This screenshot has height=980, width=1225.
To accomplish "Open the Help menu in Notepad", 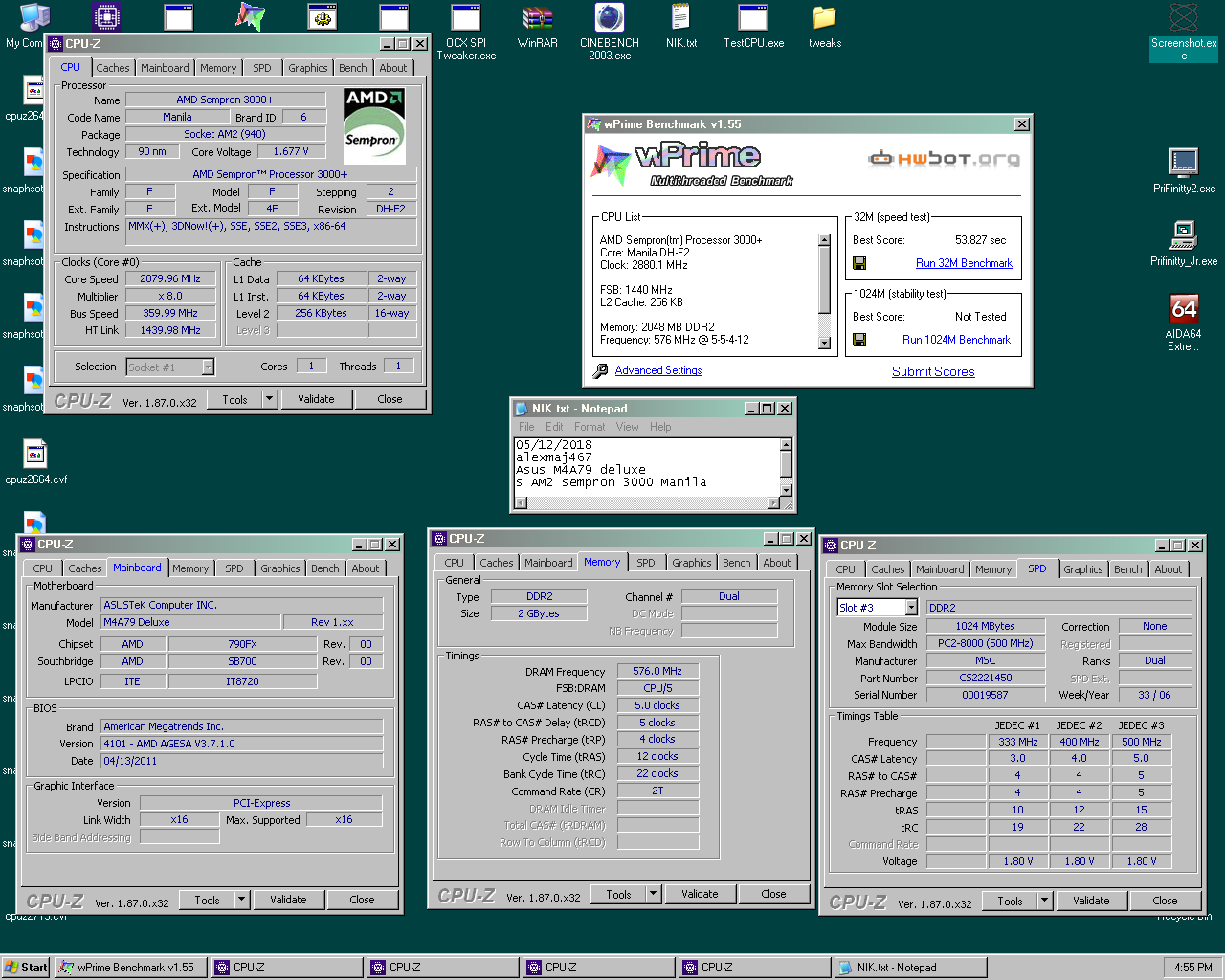I will 660,427.
